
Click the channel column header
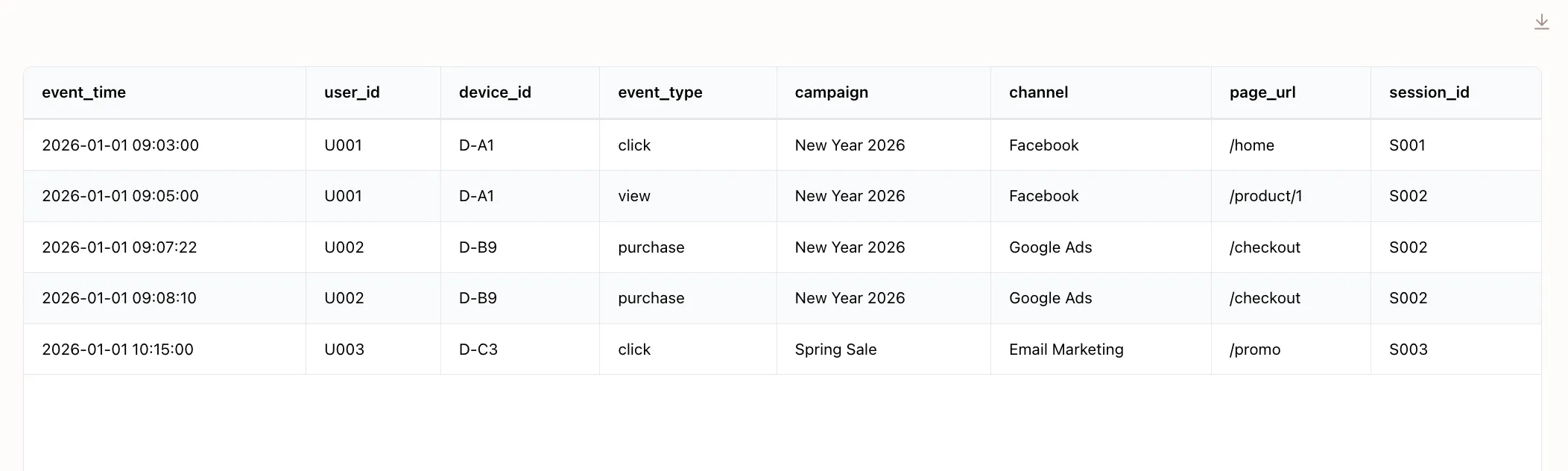pyautogui.click(x=1038, y=92)
